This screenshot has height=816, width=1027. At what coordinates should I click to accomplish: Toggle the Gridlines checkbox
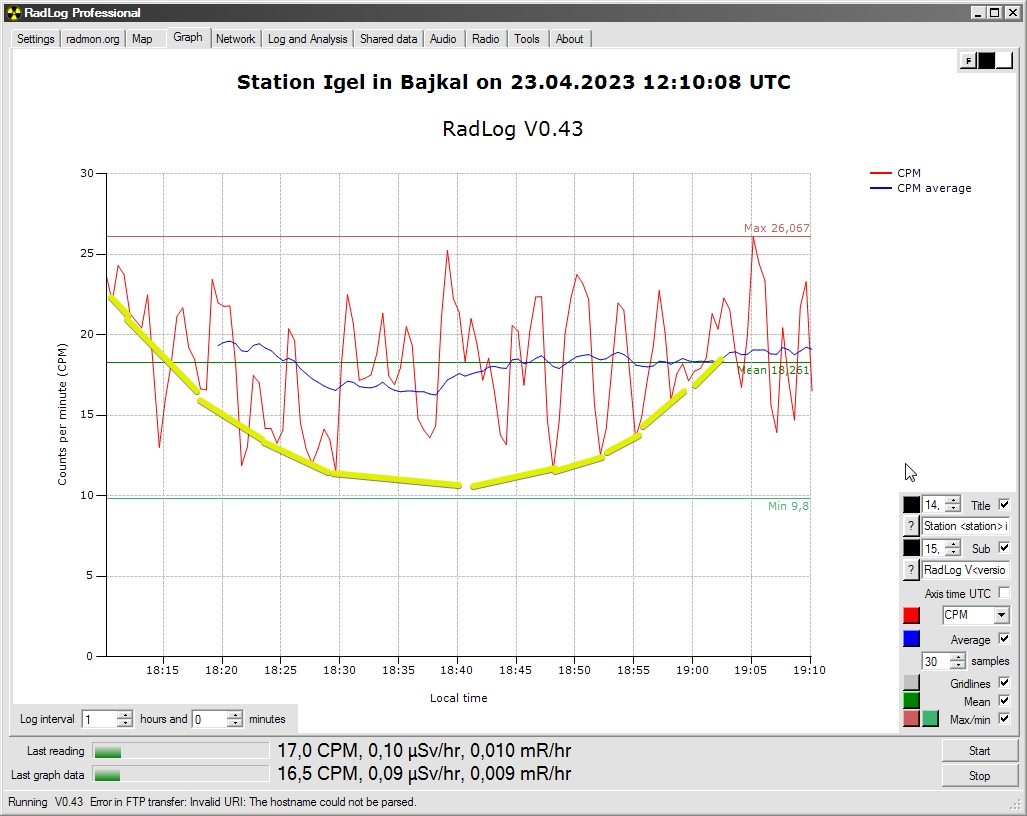click(1004, 682)
